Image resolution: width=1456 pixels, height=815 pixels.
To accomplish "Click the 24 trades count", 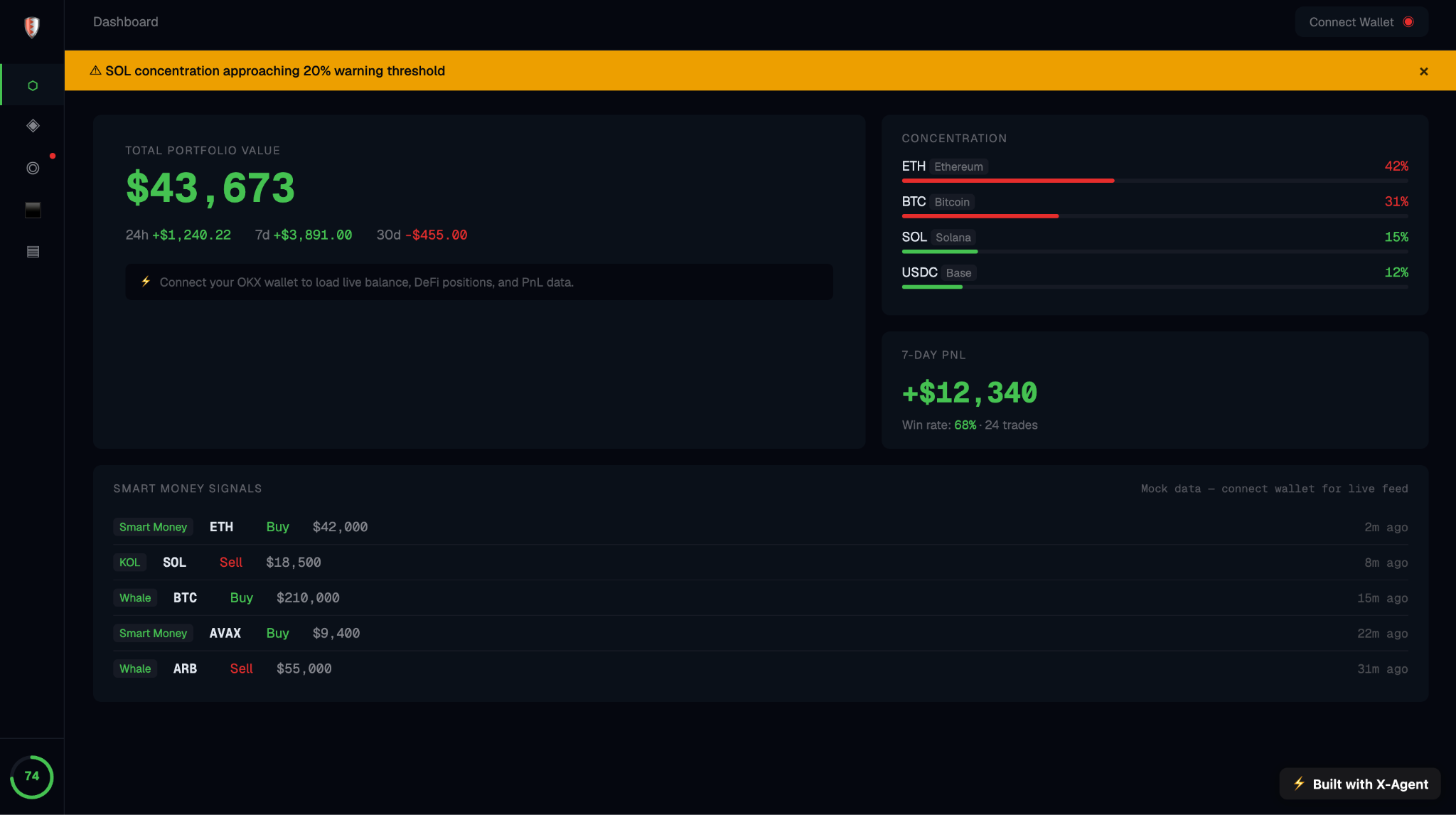I will tap(1011, 425).
